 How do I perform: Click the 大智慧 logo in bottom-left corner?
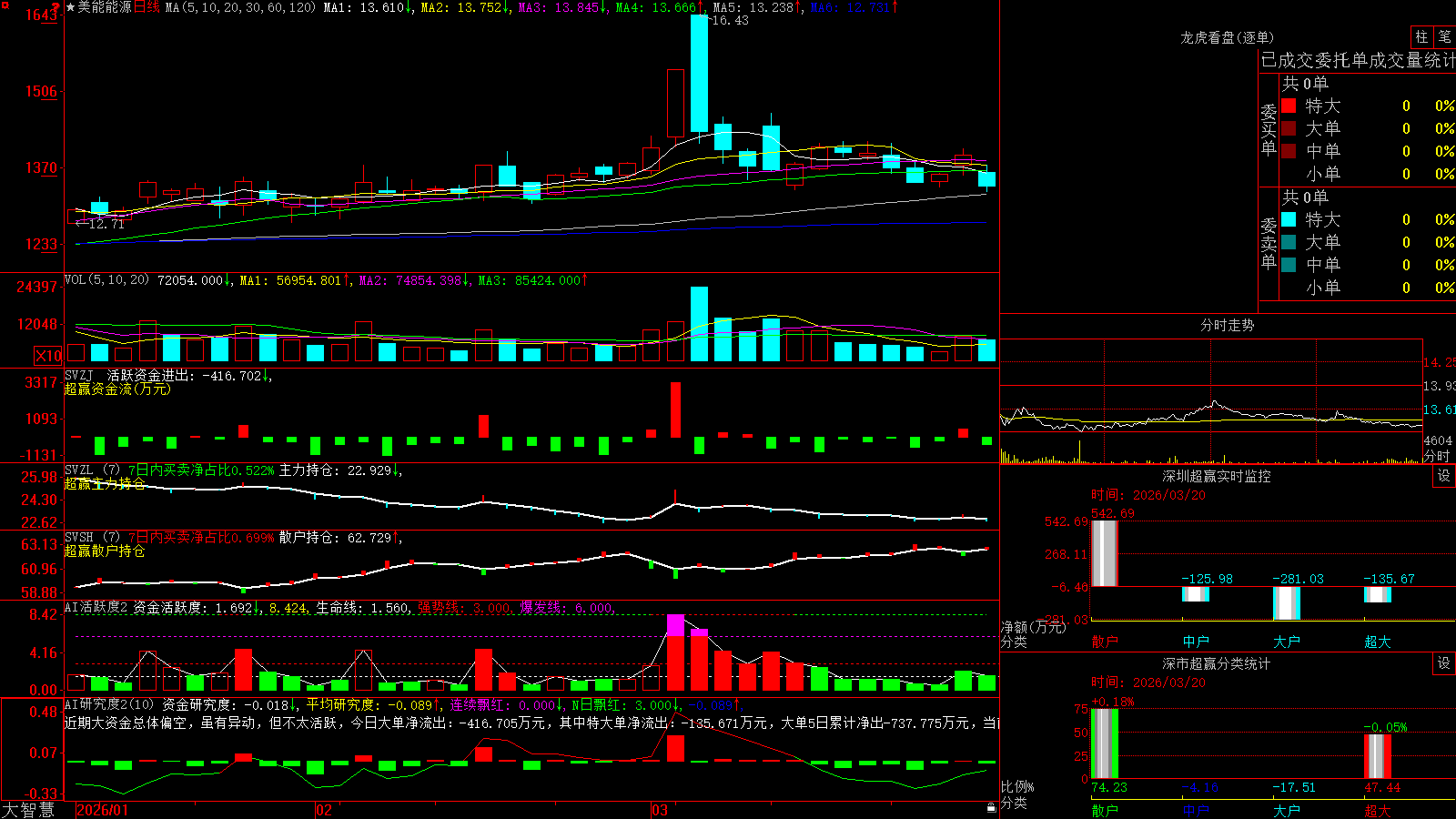[27, 810]
